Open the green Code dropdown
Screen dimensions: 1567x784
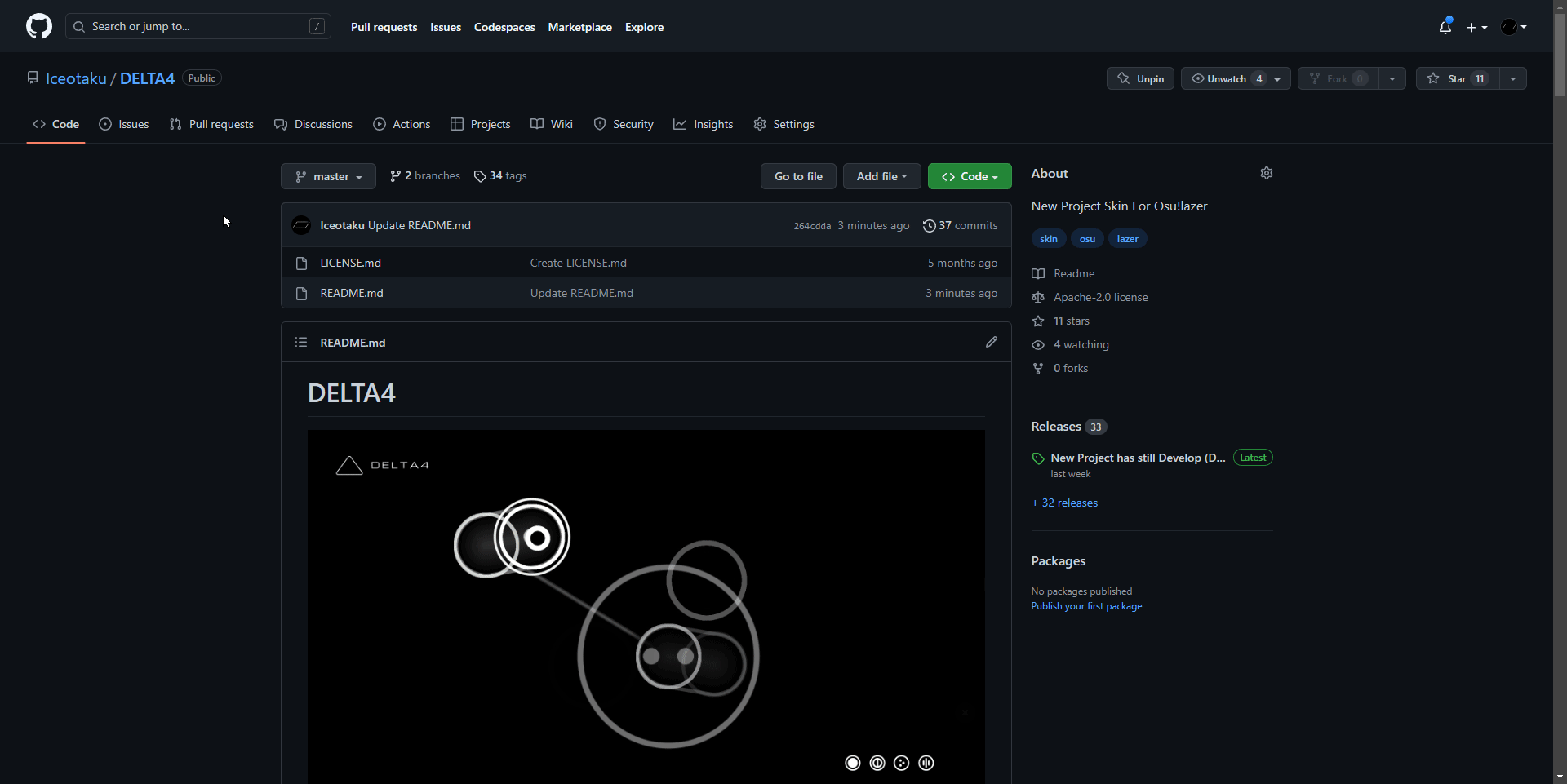coord(969,175)
